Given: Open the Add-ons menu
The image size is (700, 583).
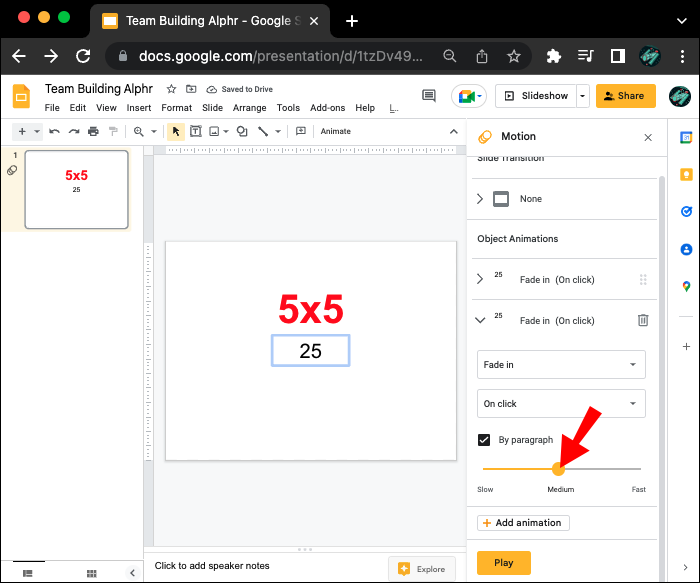Looking at the screenshot, I should 327,108.
